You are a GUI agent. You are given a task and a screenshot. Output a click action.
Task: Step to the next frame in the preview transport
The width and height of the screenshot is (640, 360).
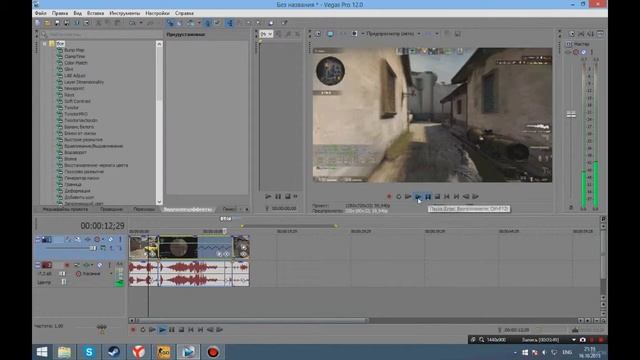point(476,197)
